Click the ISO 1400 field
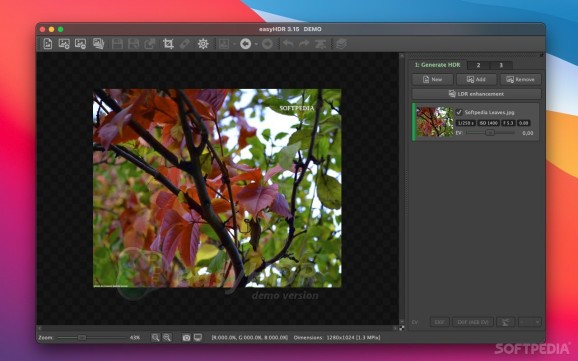This screenshot has width=578, height=361. coord(488,123)
